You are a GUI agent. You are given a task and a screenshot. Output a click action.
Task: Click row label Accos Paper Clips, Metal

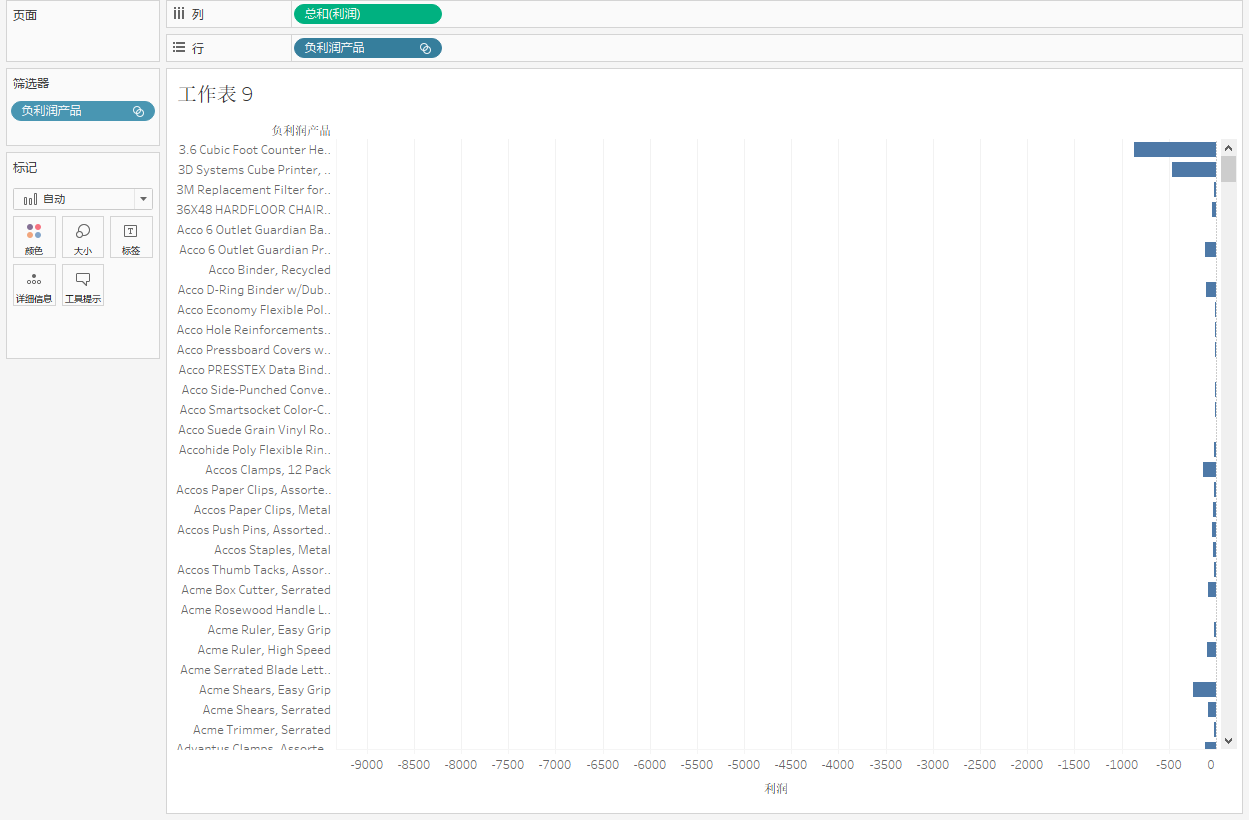click(x=262, y=509)
